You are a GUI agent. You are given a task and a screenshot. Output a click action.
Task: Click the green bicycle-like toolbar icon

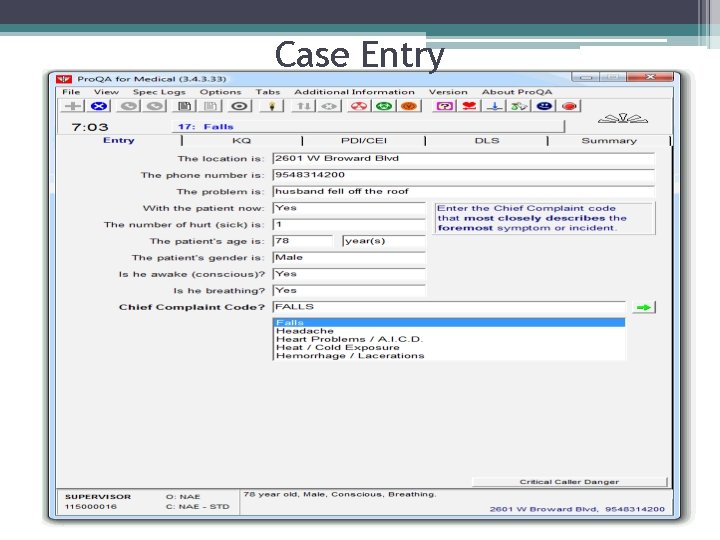point(519,107)
